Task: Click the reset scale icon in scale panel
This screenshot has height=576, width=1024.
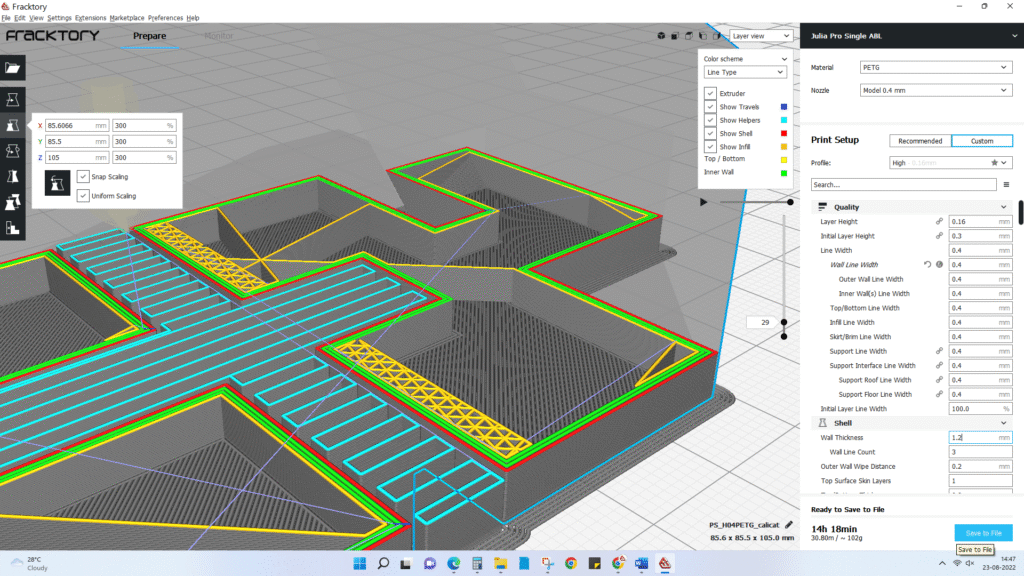Action: tap(59, 183)
